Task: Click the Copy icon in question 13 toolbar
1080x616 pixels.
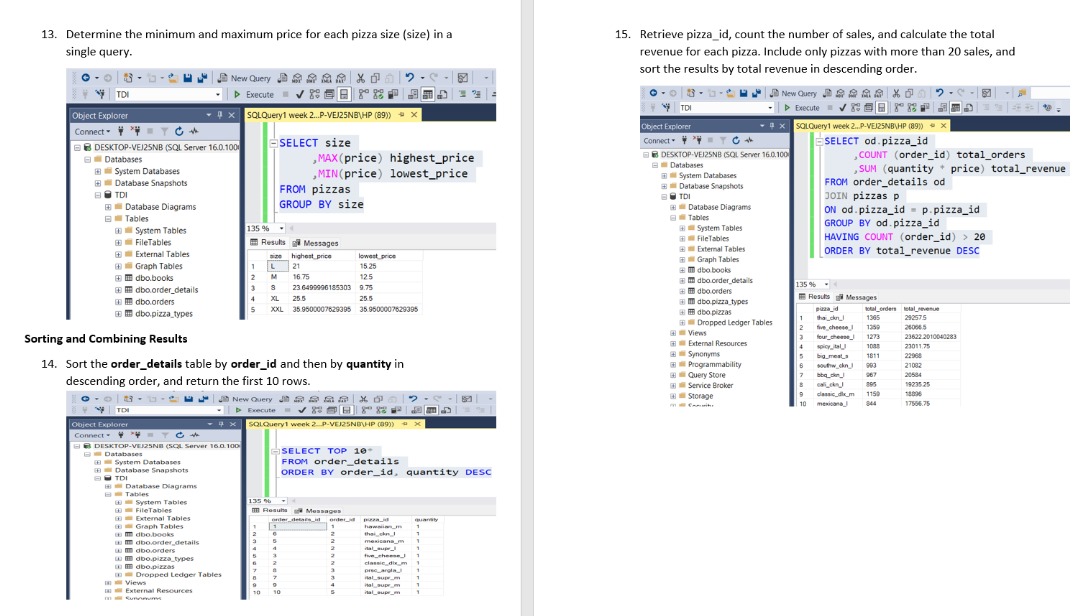Action: (x=375, y=78)
